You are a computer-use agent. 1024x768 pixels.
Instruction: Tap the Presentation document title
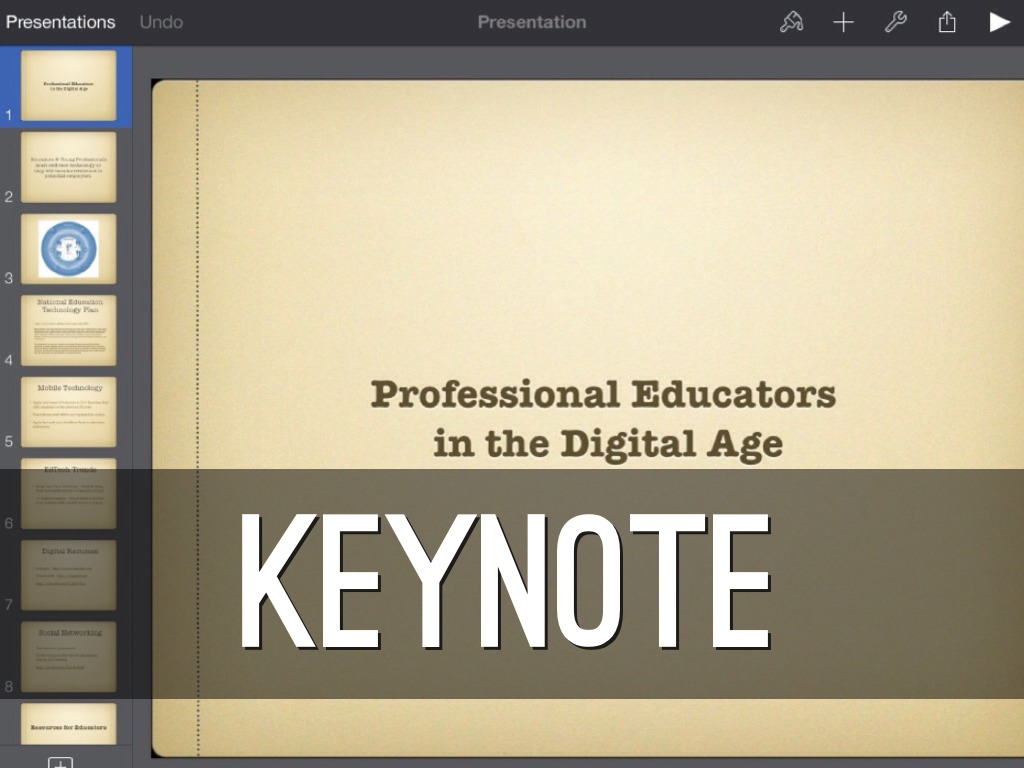(x=531, y=22)
